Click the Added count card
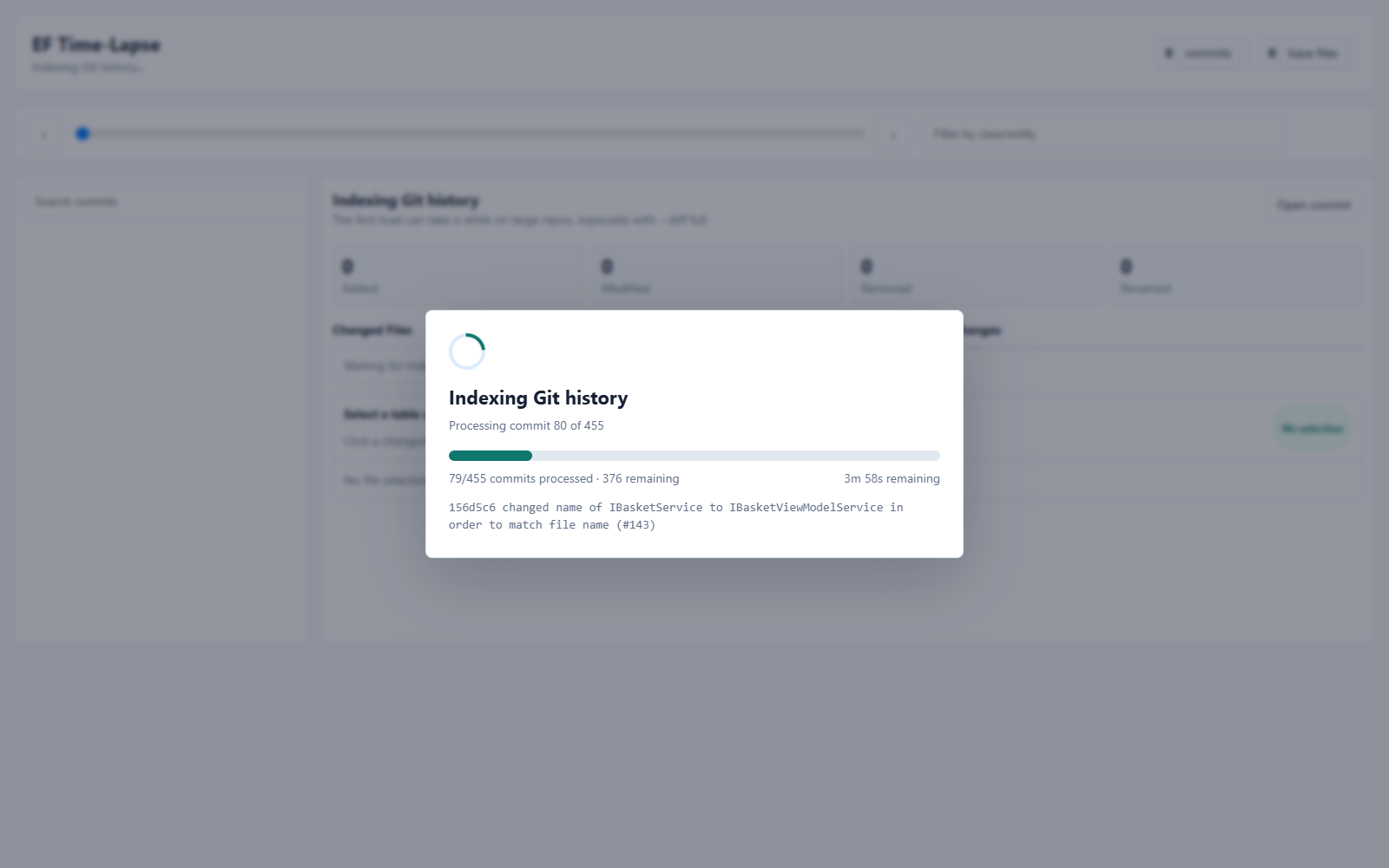The width and height of the screenshot is (1389, 868). tap(458, 276)
